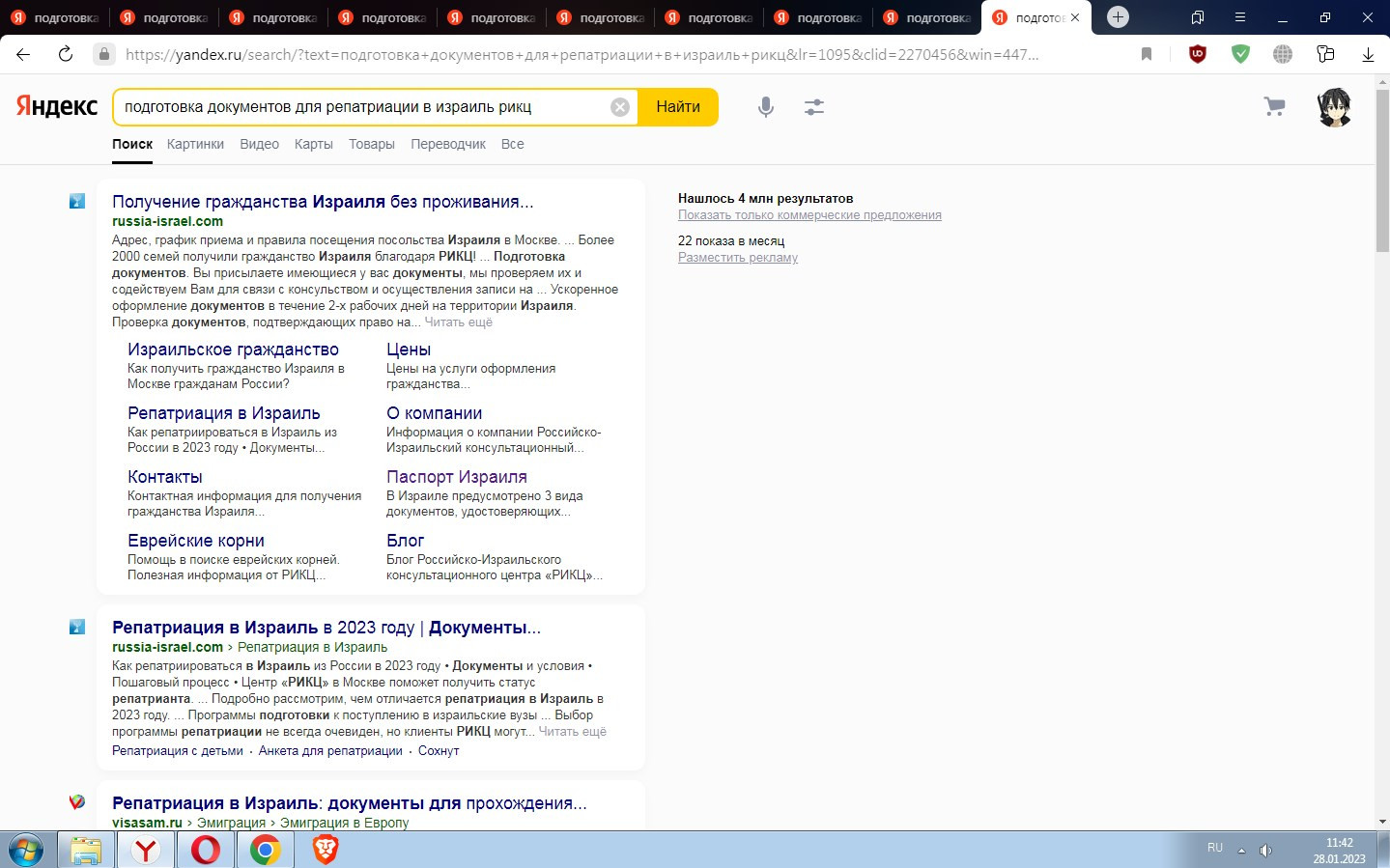1390x868 pixels.
Task: Open the Блог sitelink
Action: coord(405,541)
